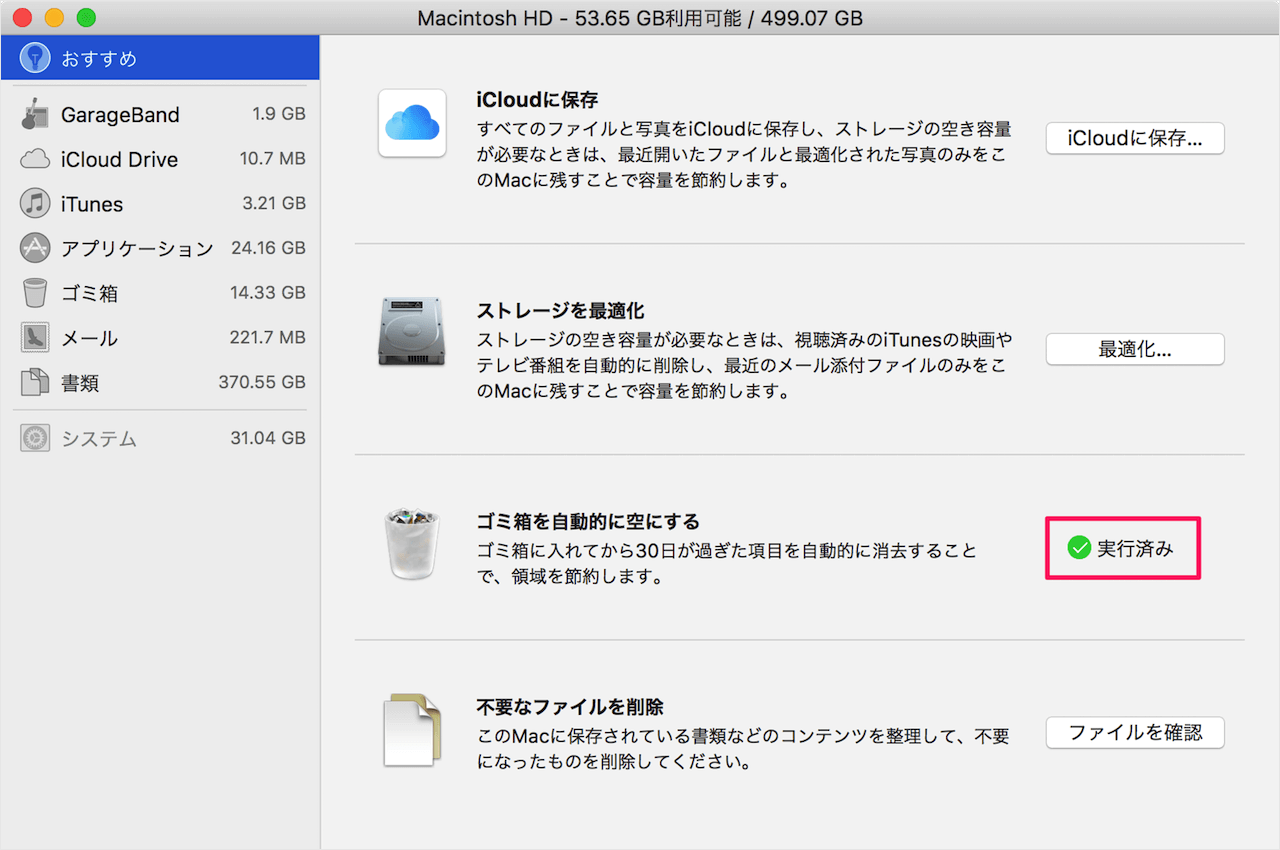
Task: Click the 3.21 GB size value
Action: click(x=274, y=203)
